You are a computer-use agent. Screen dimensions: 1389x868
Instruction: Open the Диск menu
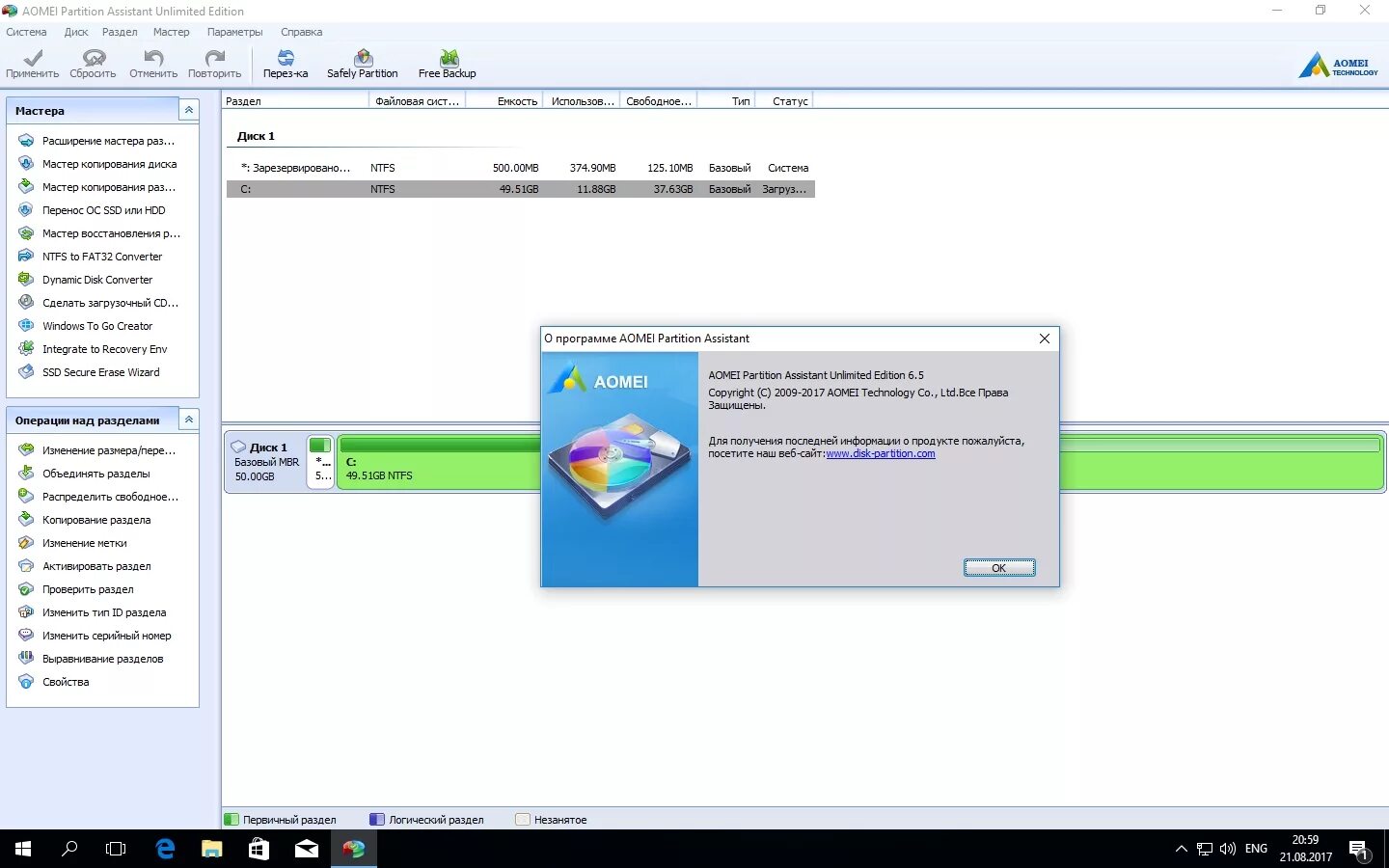pos(76,32)
